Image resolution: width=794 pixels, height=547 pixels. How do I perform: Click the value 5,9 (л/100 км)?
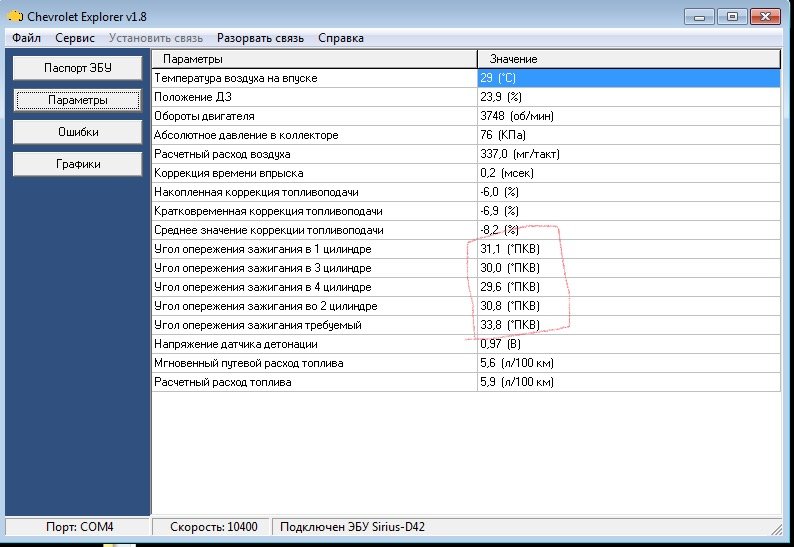(517, 382)
